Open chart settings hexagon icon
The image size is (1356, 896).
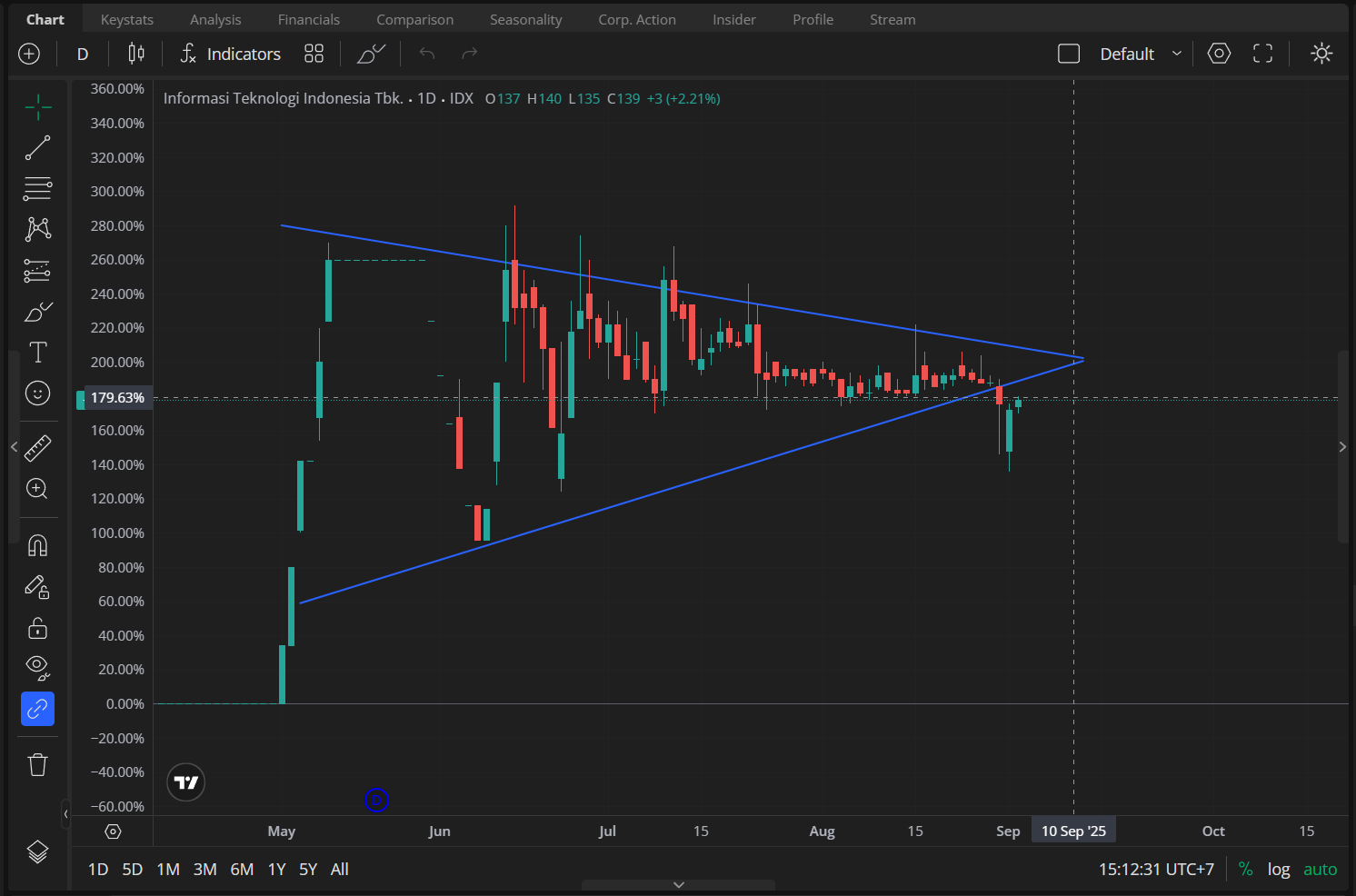[1219, 54]
